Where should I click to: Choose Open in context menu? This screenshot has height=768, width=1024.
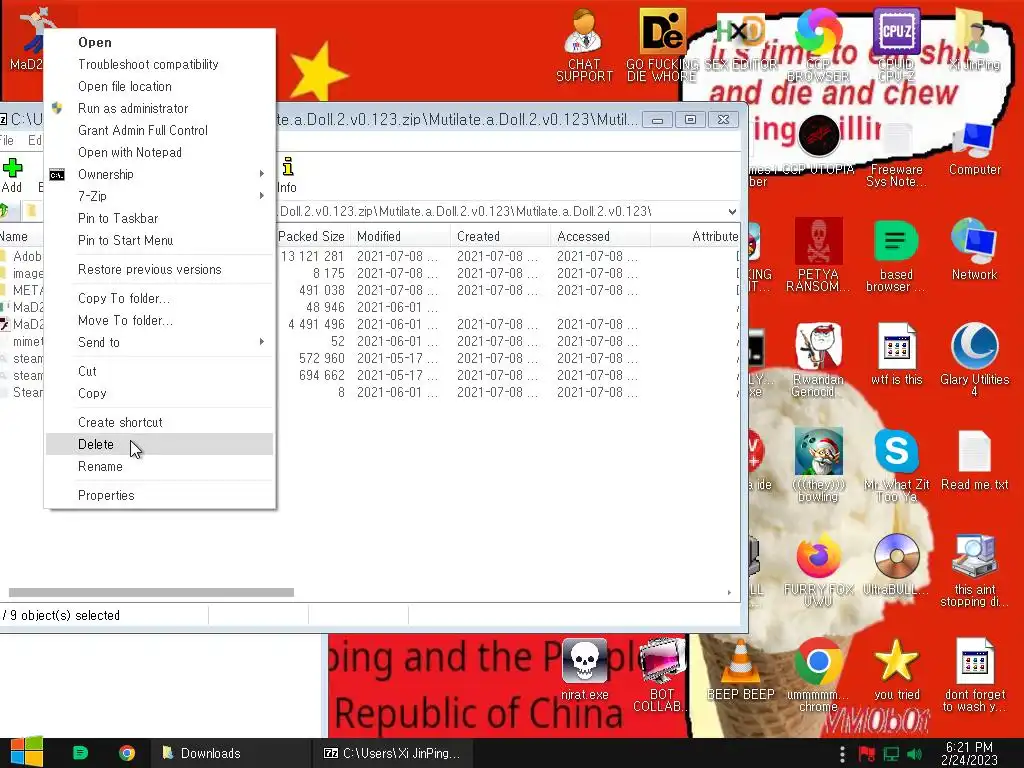[x=159, y=42]
